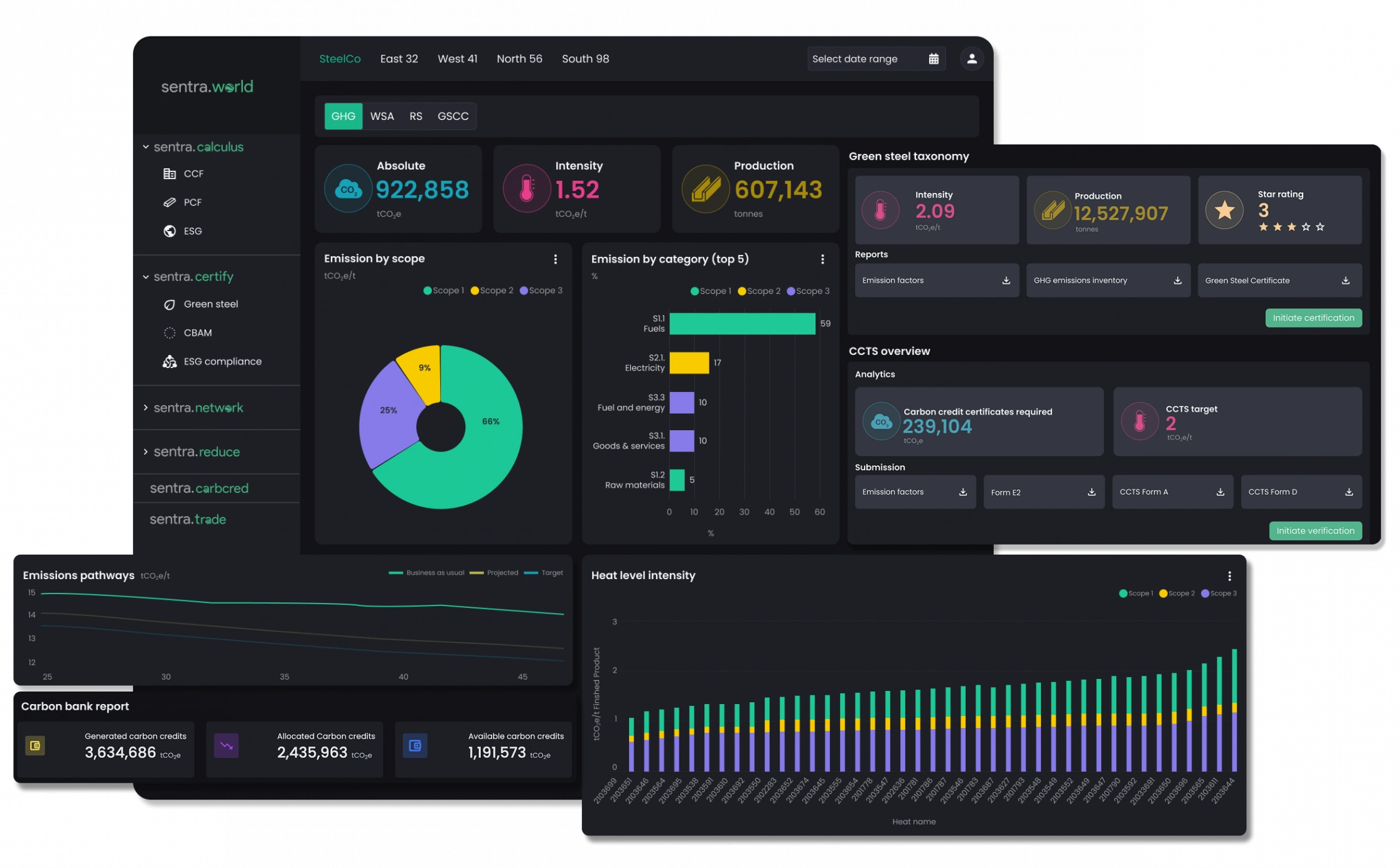Toggle Scope 3 legend in Emission by category

pos(808,291)
